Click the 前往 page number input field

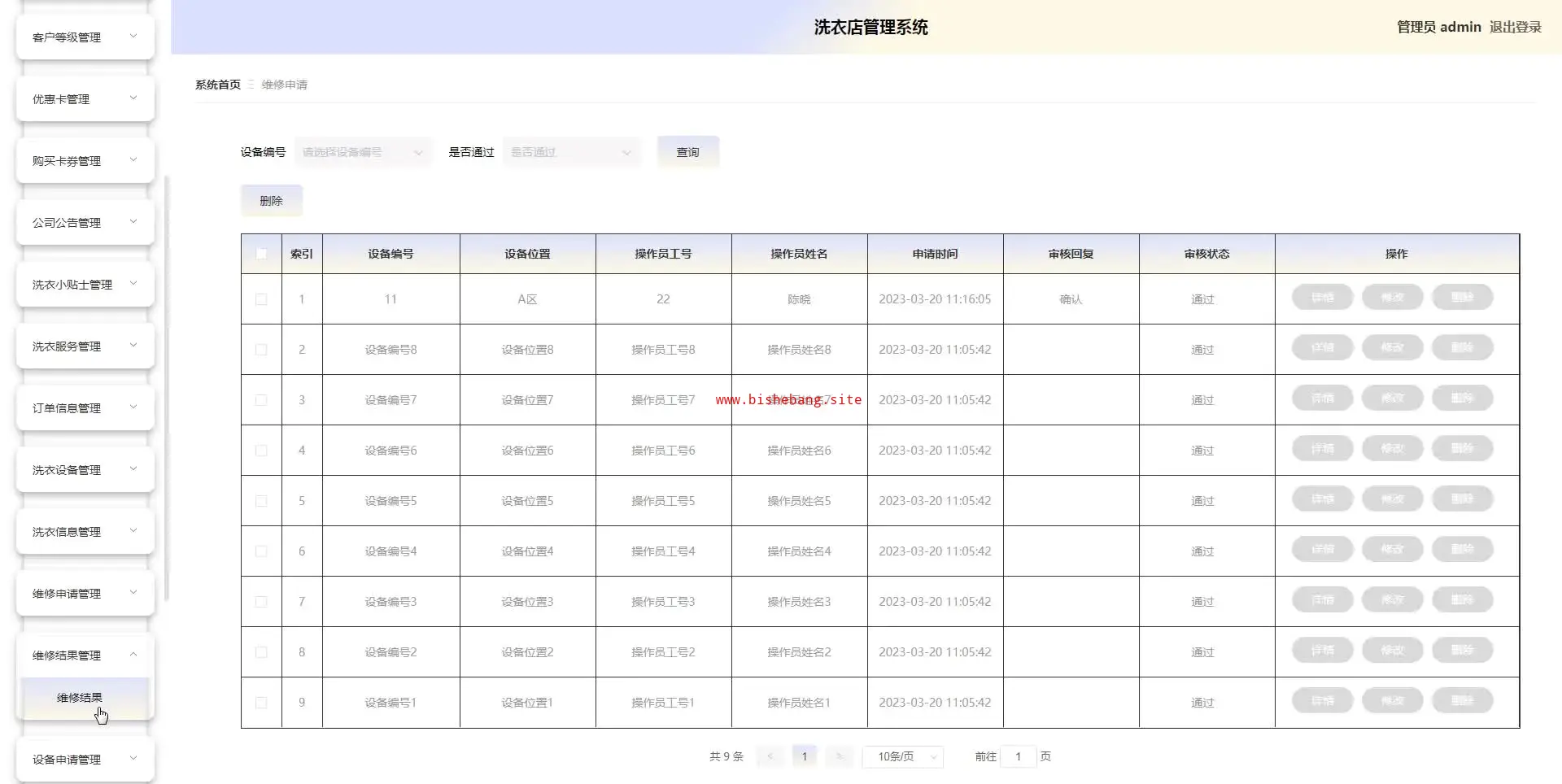(x=1018, y=756)
